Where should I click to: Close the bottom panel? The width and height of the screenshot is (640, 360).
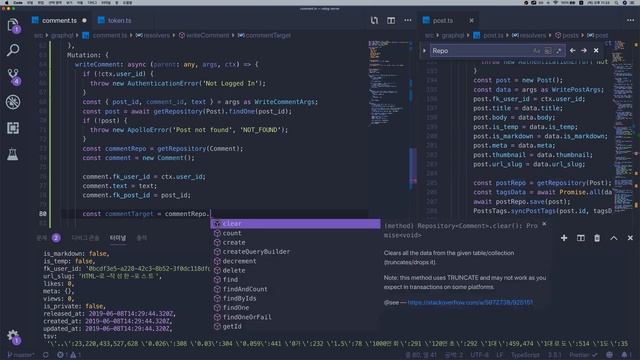pos(630,238)
